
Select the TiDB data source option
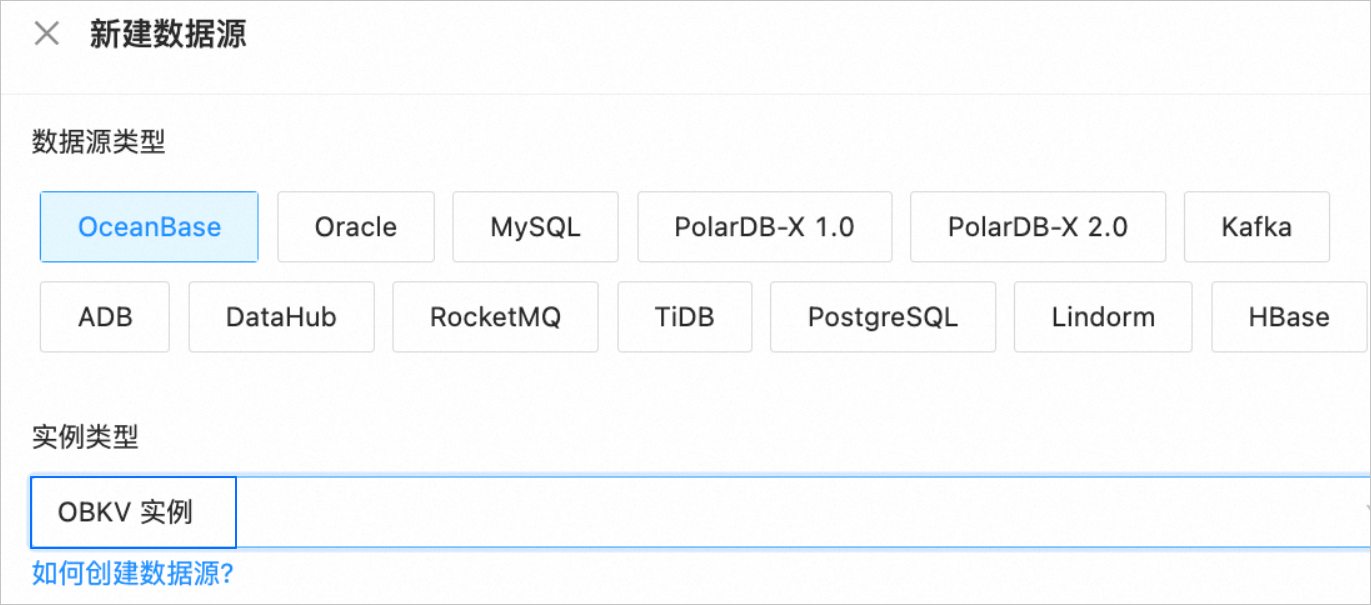click(x=684, y=317)
